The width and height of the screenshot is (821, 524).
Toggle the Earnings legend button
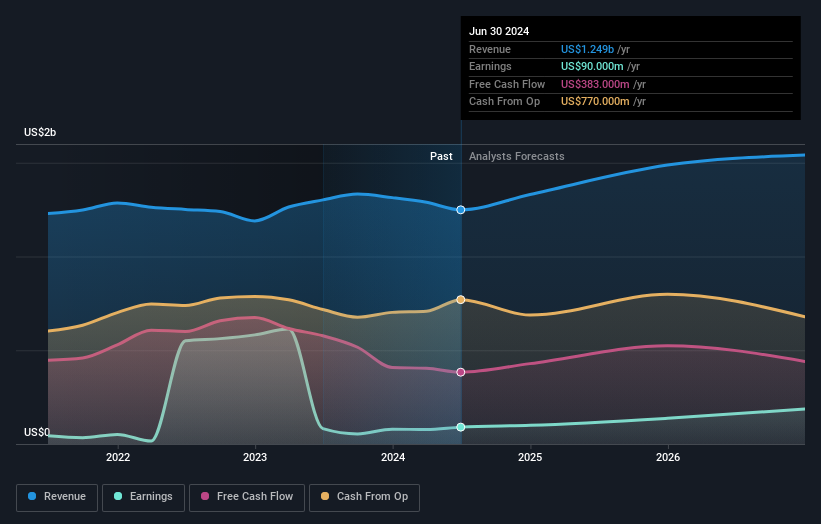pyautogui.click(x=143, y=497)
